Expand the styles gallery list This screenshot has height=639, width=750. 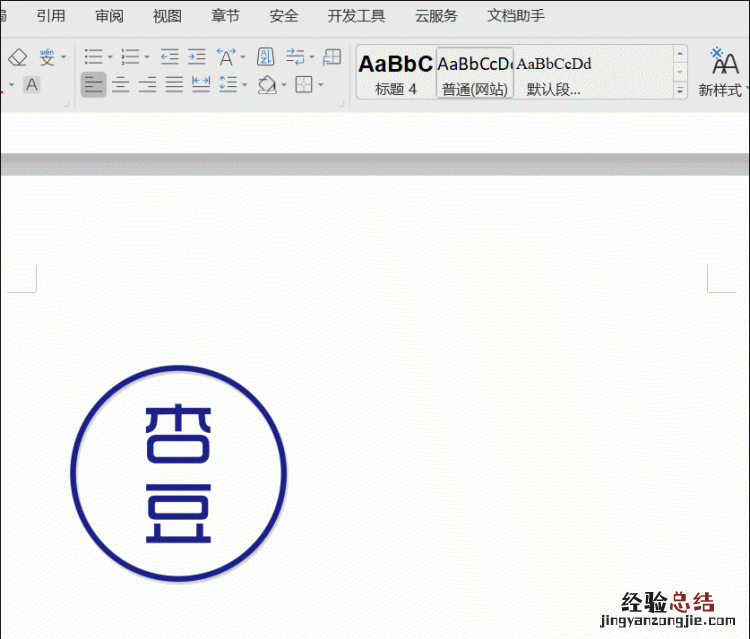(x=681, y=90)
